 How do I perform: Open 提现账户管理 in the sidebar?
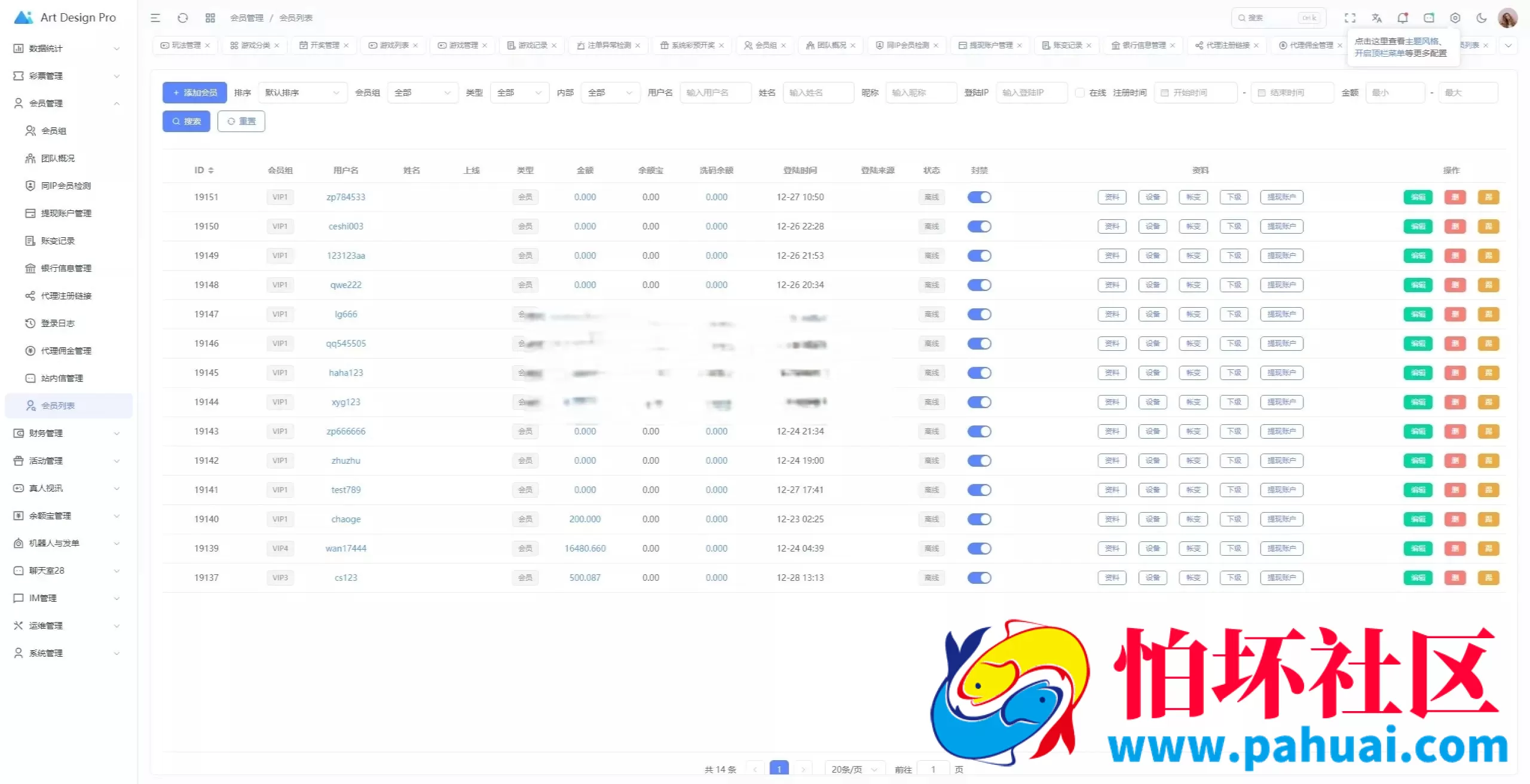pyautogui.click(x=69, y=213)
